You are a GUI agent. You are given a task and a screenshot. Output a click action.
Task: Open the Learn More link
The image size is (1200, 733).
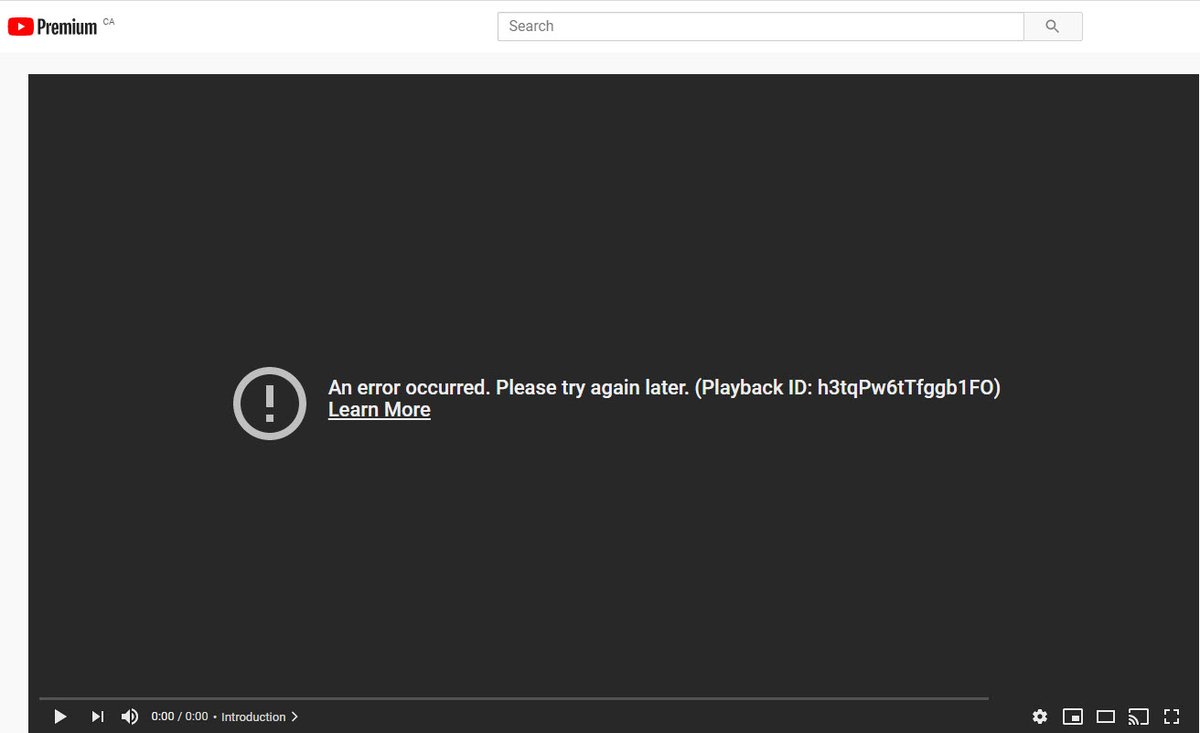point(379,410)
